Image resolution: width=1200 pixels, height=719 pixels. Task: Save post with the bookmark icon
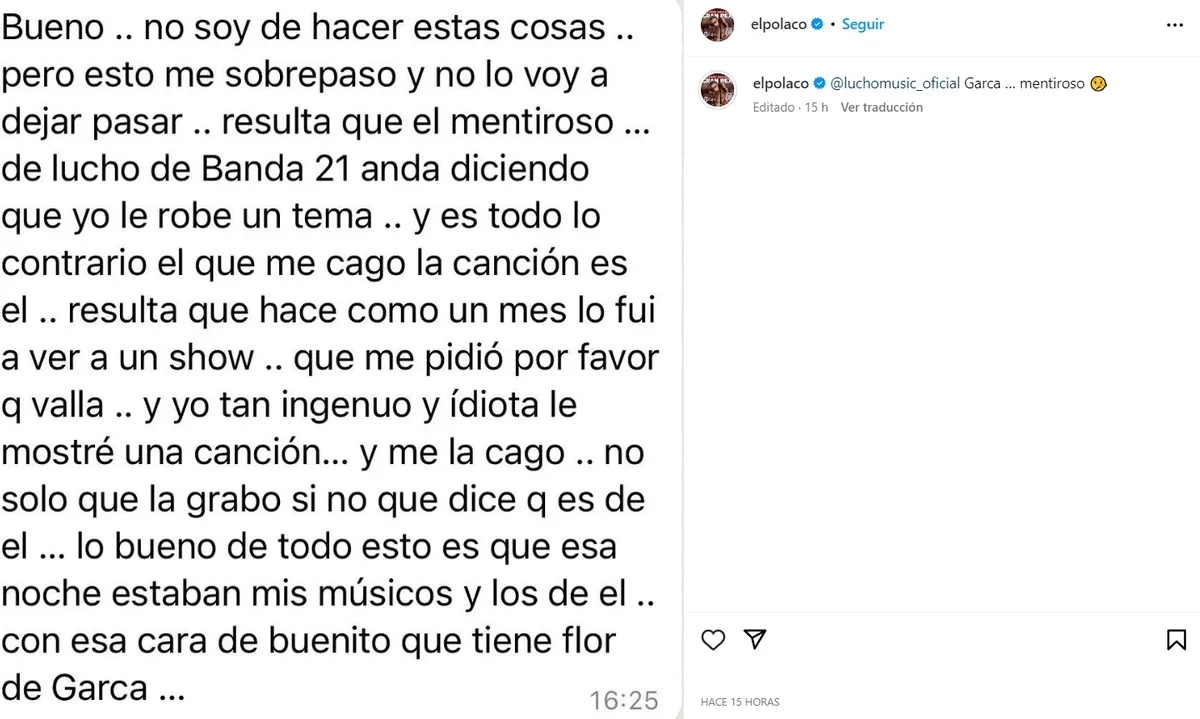pos(1176,640)
